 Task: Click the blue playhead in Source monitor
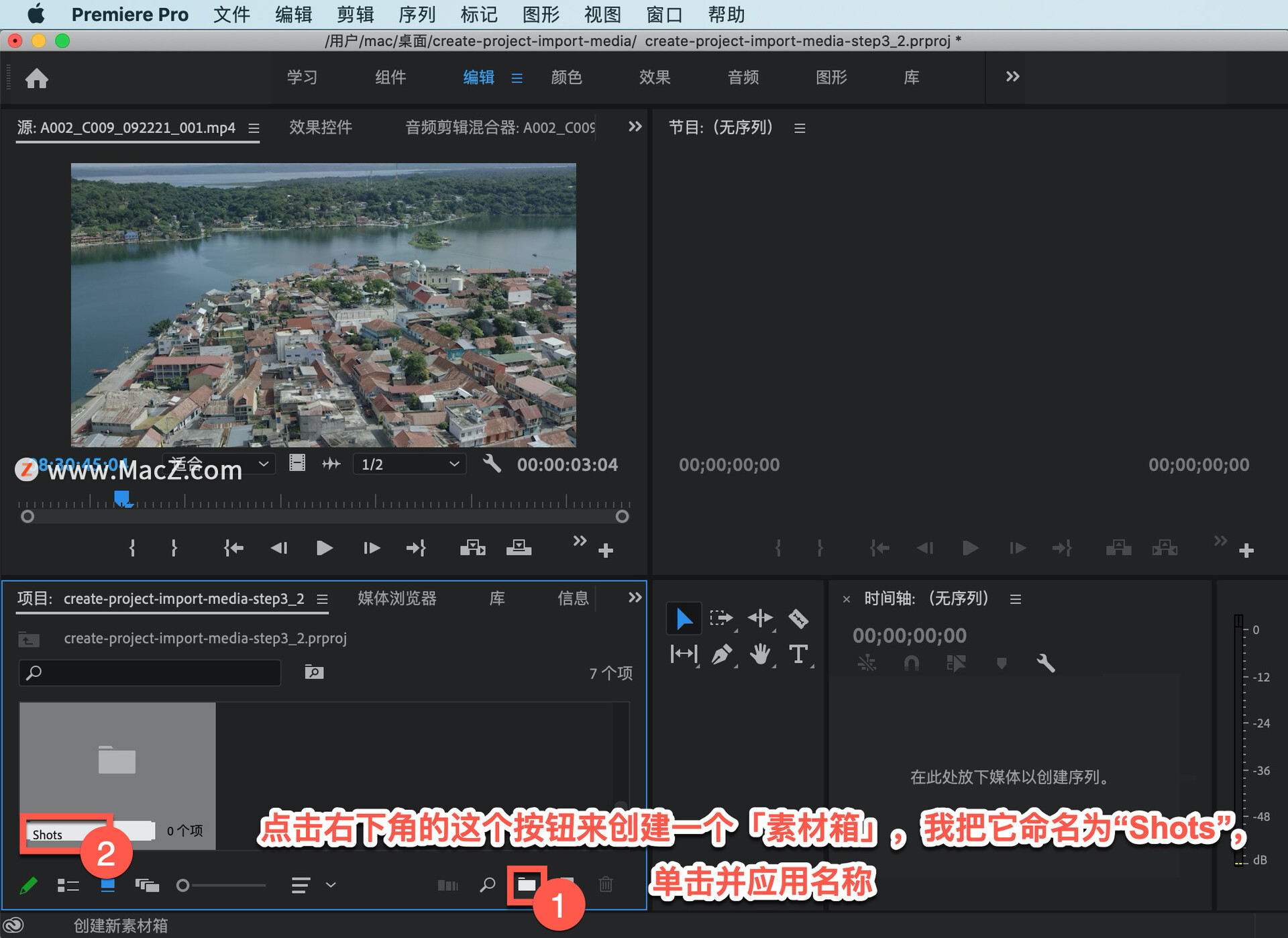pyautogui.click(x=121, y=499)
